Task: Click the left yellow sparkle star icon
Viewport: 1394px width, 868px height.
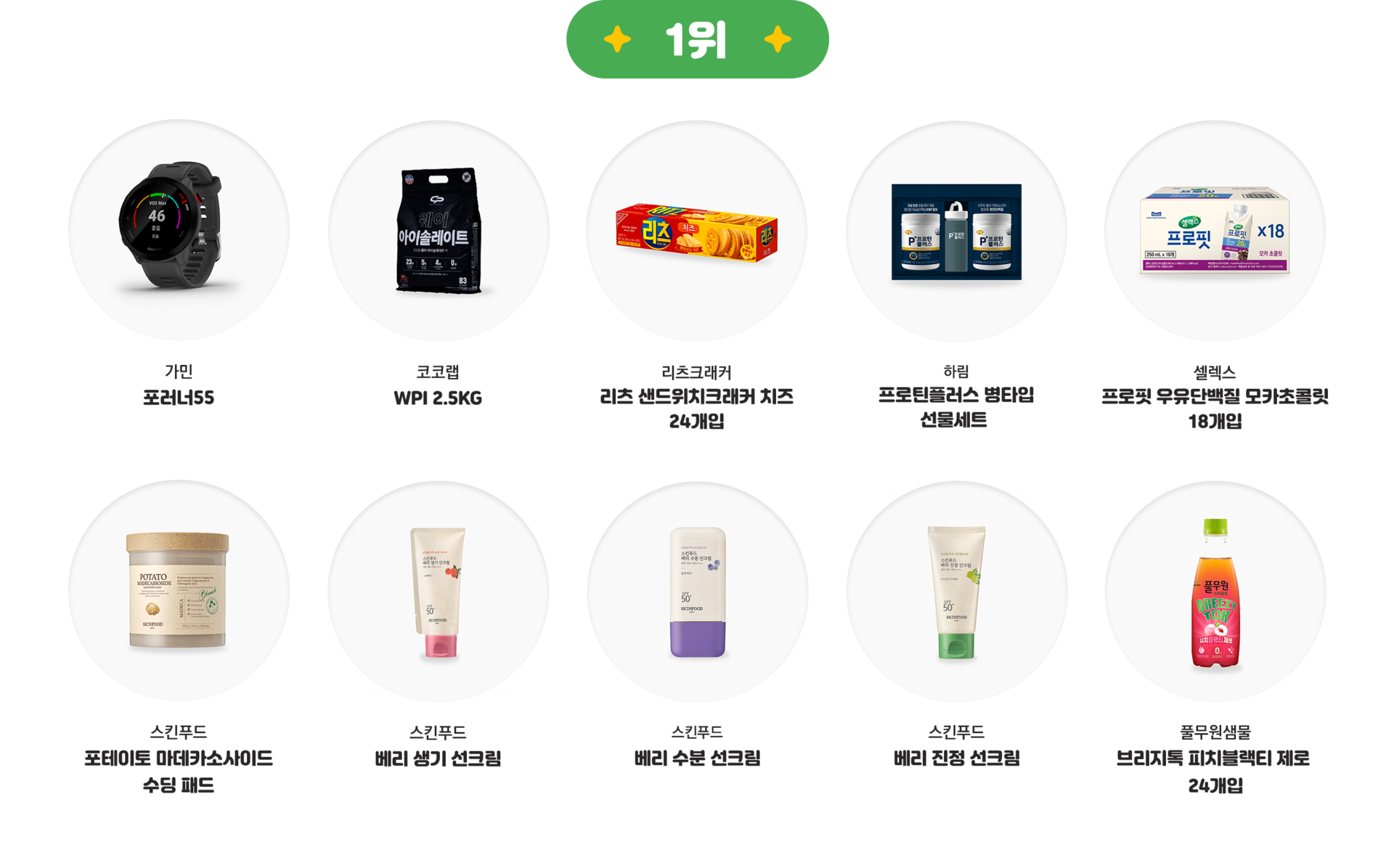Action: [617, 39]
